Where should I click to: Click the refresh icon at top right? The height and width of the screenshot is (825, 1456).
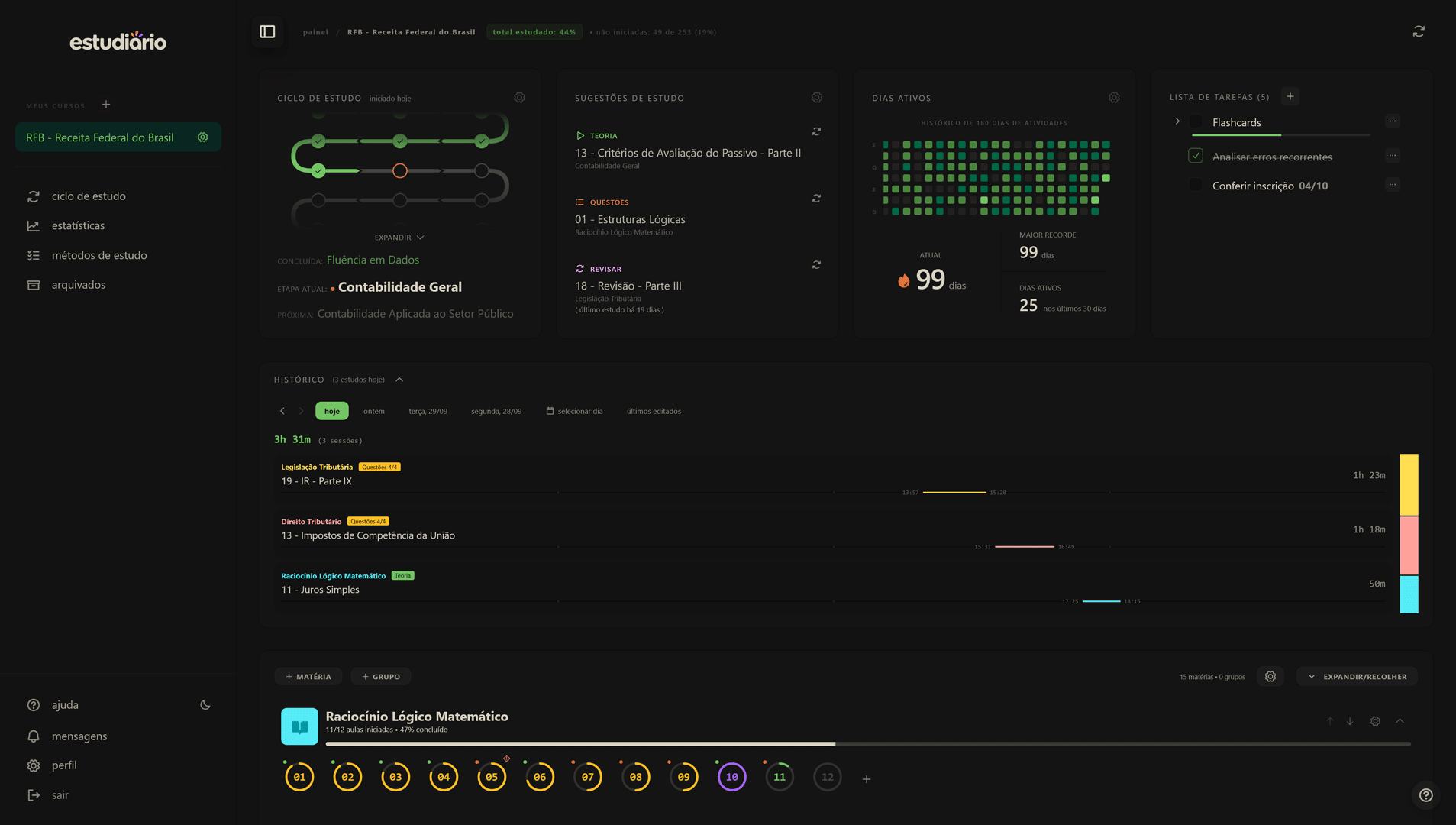point(1419,31)
